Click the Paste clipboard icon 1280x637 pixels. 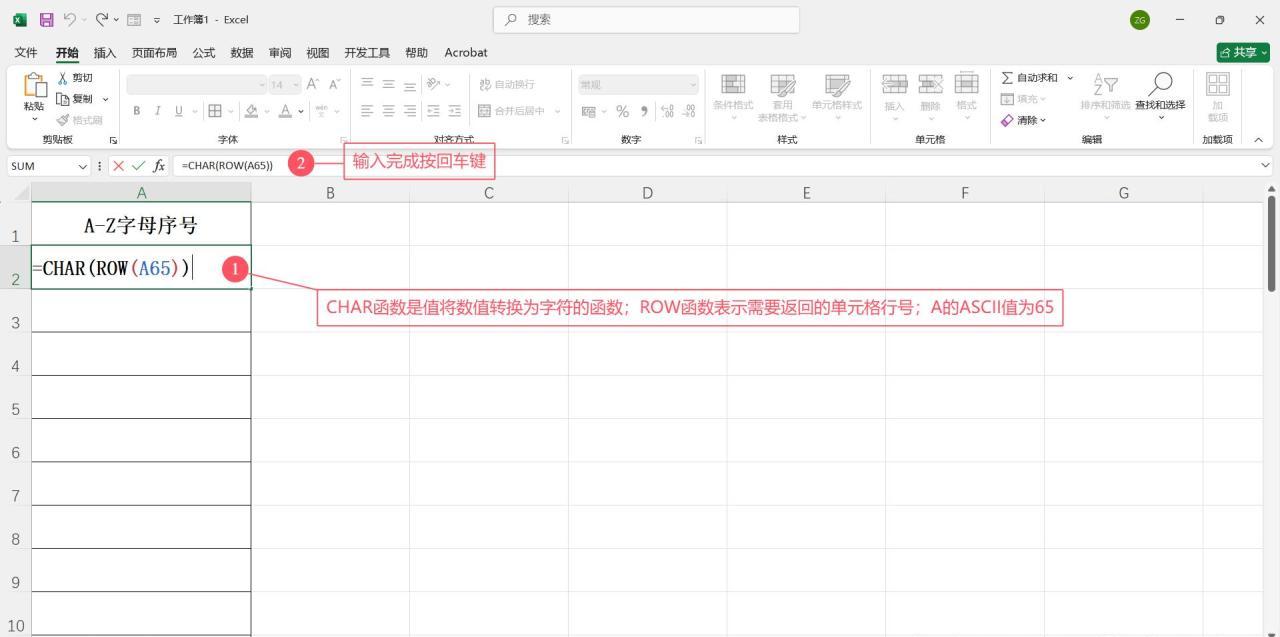click(35, 87)
